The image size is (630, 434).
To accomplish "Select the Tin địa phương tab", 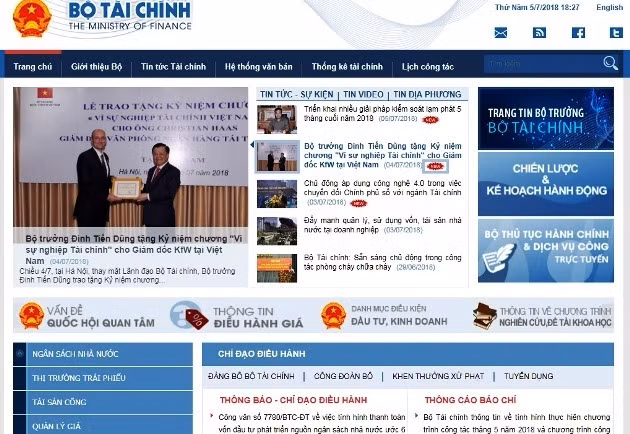I will (427, 94).
